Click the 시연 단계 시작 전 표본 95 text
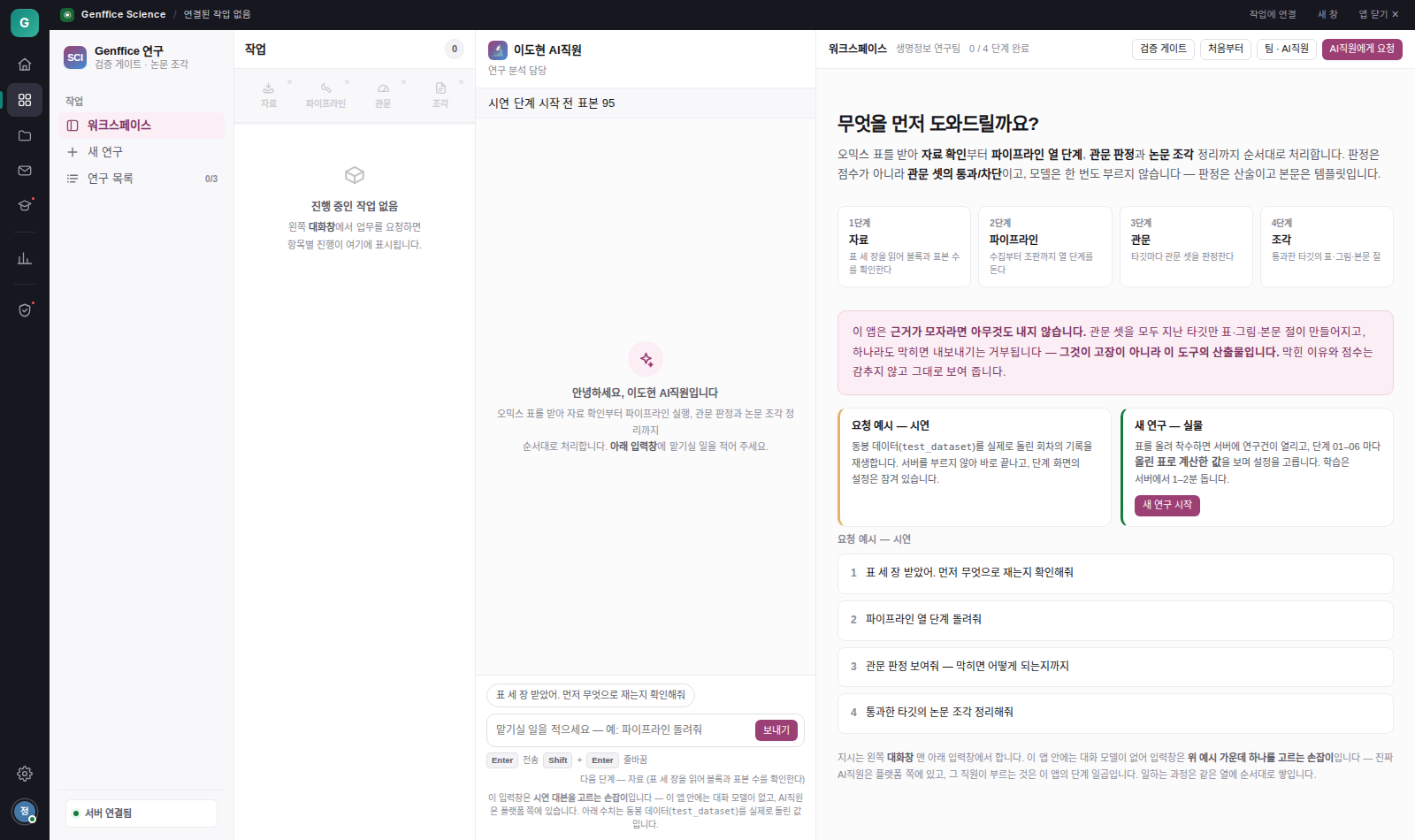Screen dimensions: 1415x840 pos(552,103)
